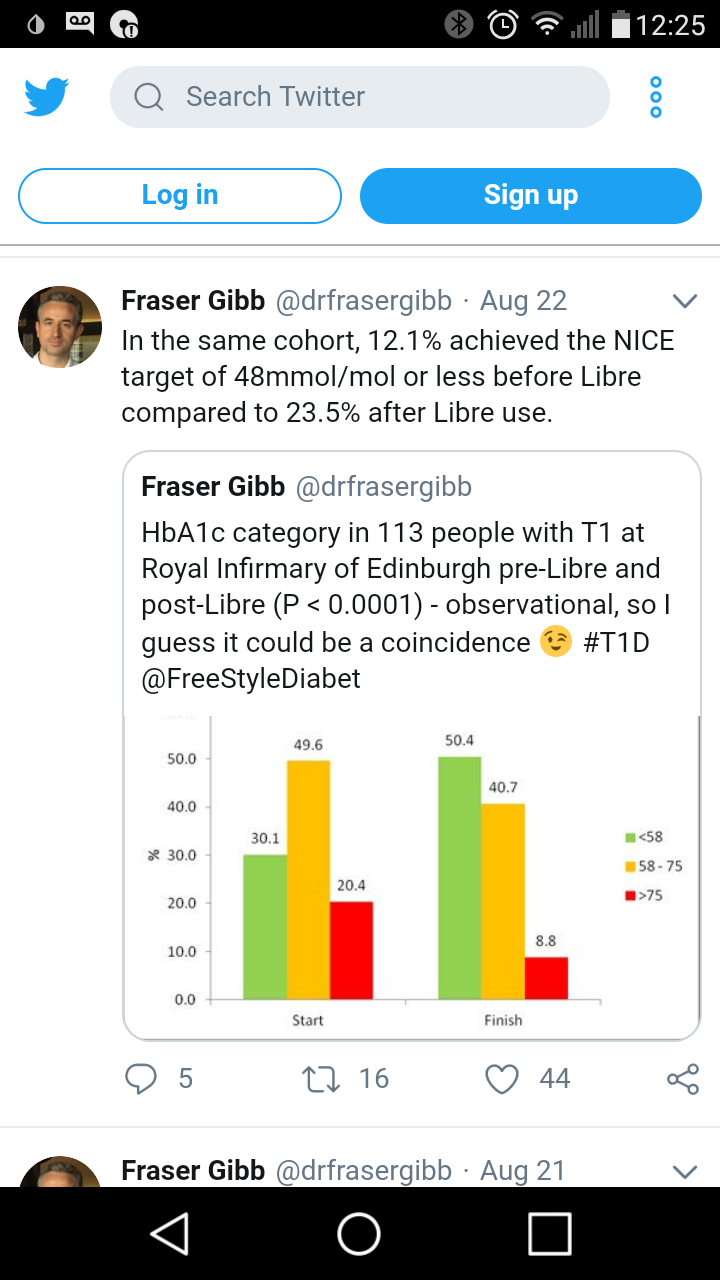Viewport: 720px width, 1280px height.
Task: Open the three-dot overflow menu
Action: pos(656,97)
